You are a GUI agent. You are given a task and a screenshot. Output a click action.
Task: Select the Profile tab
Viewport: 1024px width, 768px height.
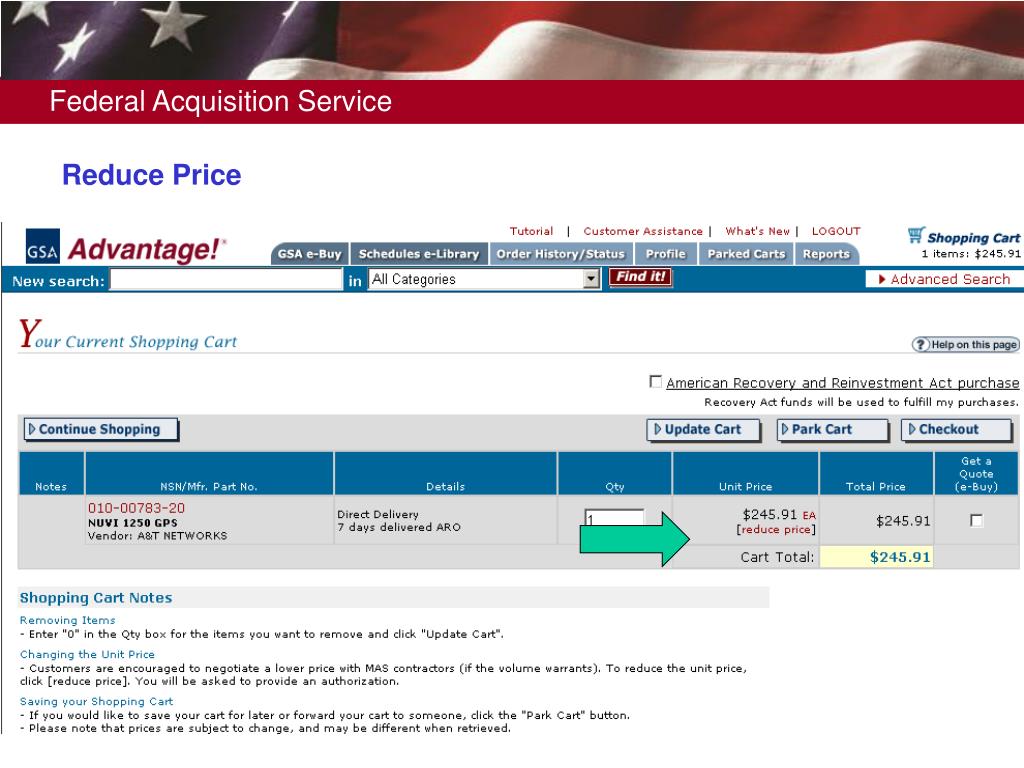point(665,254)
